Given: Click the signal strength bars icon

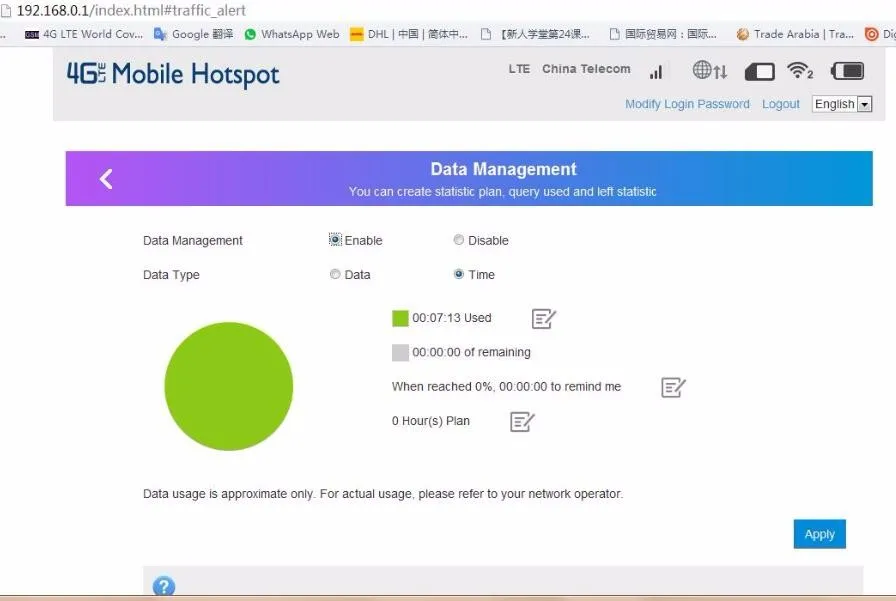Looking at the screenshot, I should (656, 72).
